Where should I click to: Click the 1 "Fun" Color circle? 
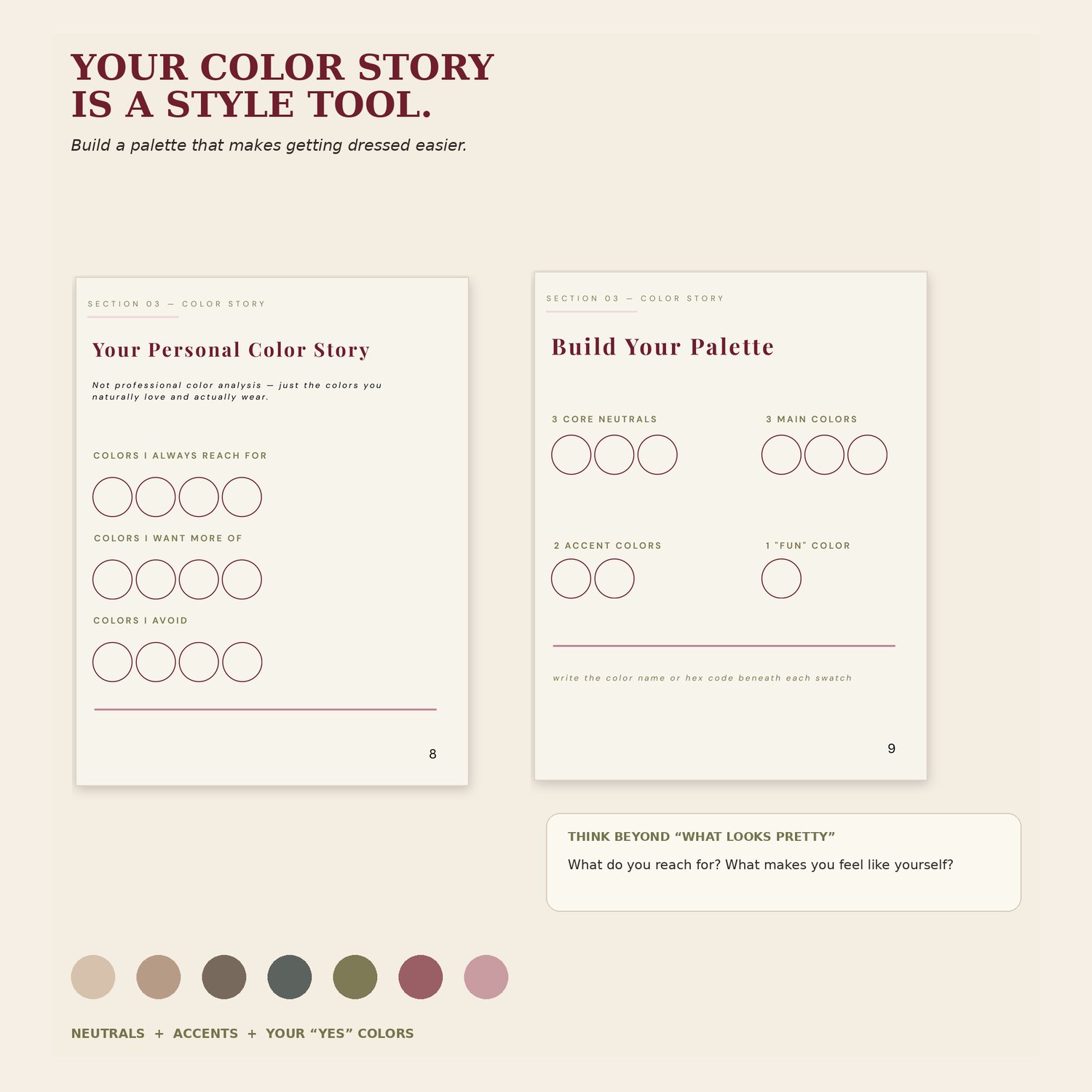pos(782,579)
